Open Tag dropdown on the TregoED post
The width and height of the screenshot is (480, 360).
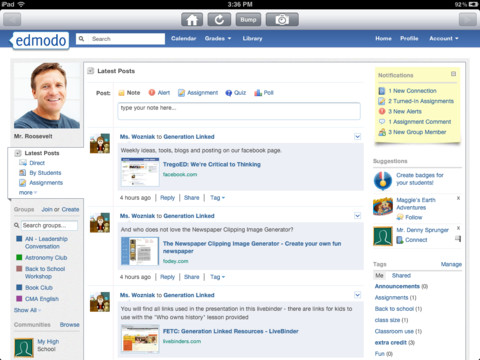coord(217,198)
